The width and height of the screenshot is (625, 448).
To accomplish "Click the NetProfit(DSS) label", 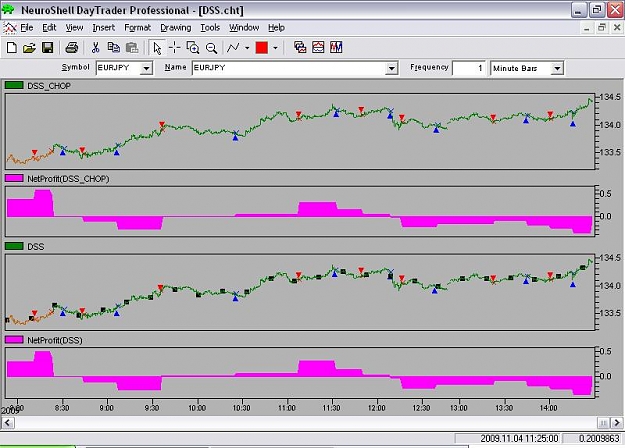I will point(55,340).
